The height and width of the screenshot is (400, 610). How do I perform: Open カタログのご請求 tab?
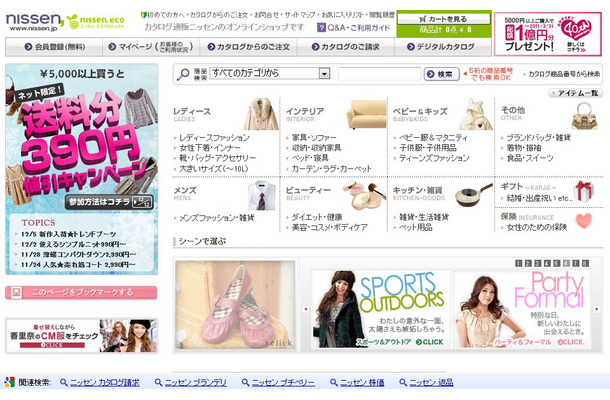pos(346,47)
